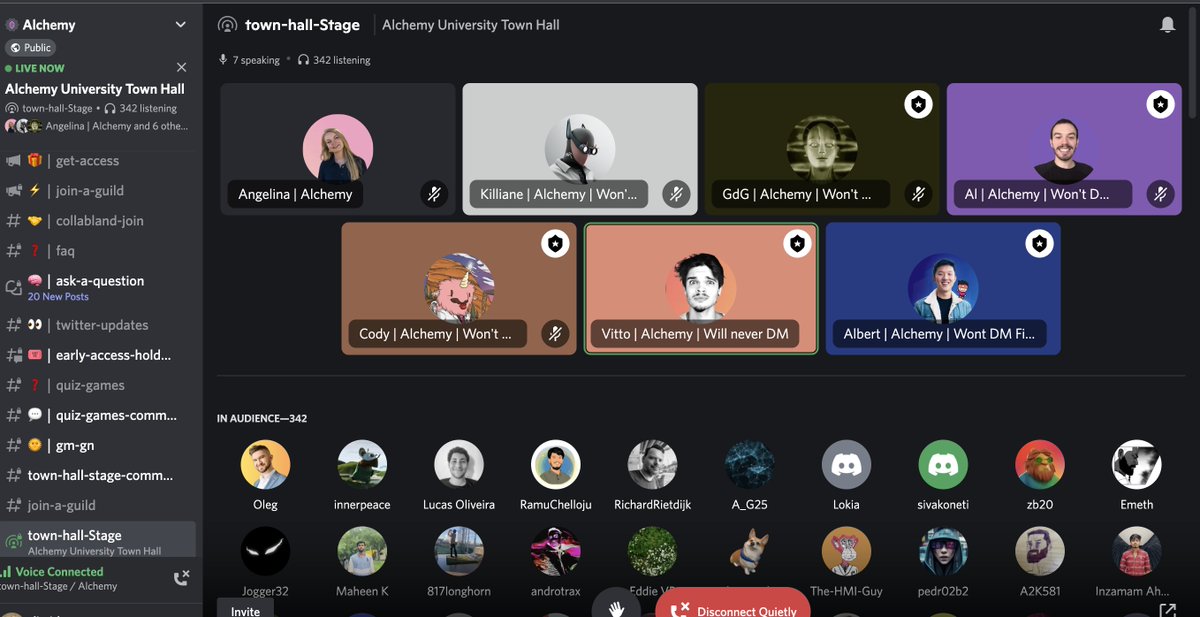Open the twitter-updates channel

[x=98, y=325]
